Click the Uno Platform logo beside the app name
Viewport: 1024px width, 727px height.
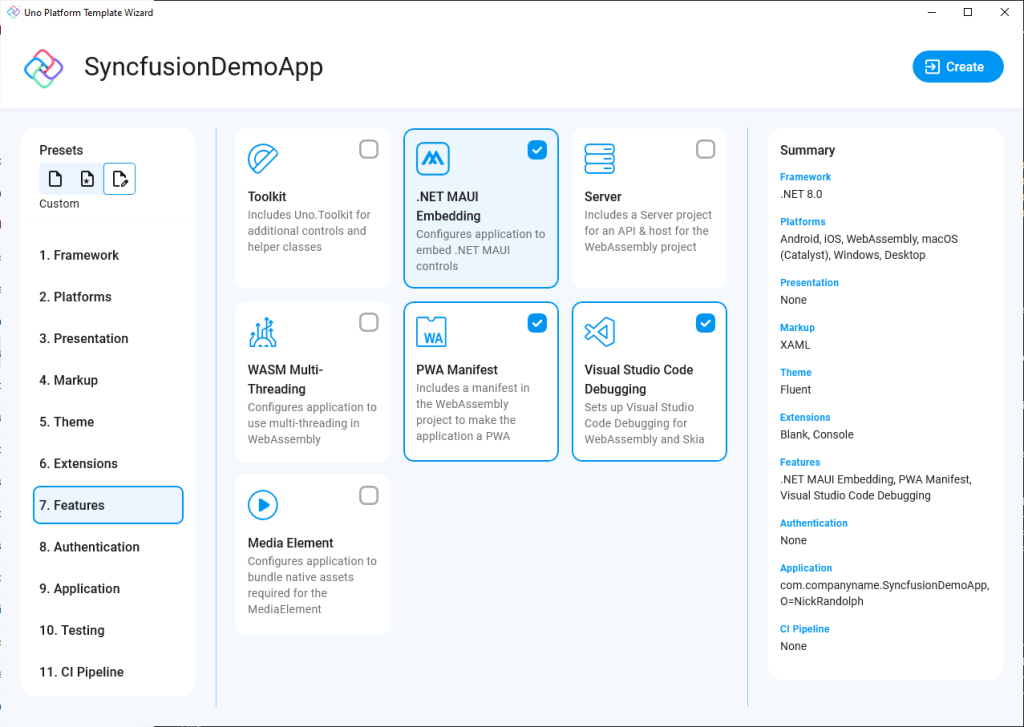pos(45,66)
